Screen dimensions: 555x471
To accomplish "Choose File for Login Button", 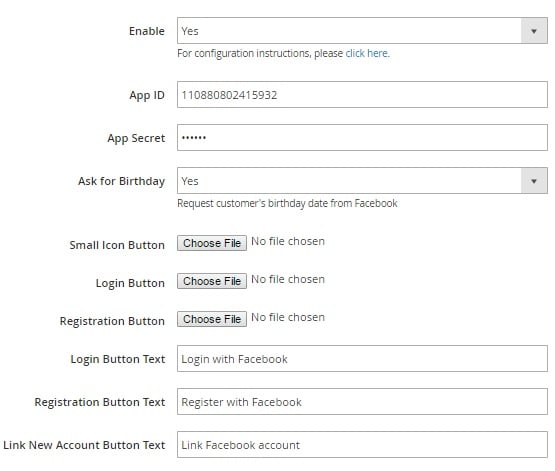I will (x=212, y=281).
